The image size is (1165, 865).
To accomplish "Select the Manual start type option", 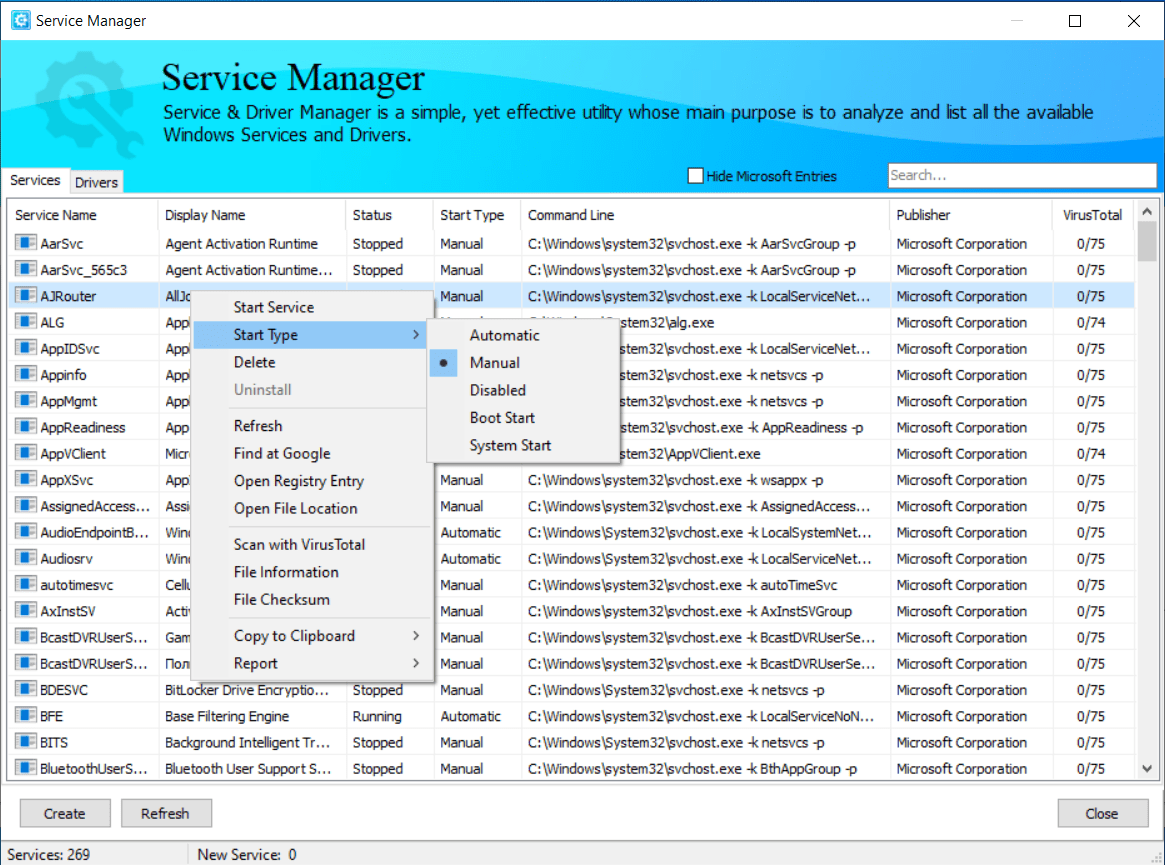I will [x=523, y=363].
